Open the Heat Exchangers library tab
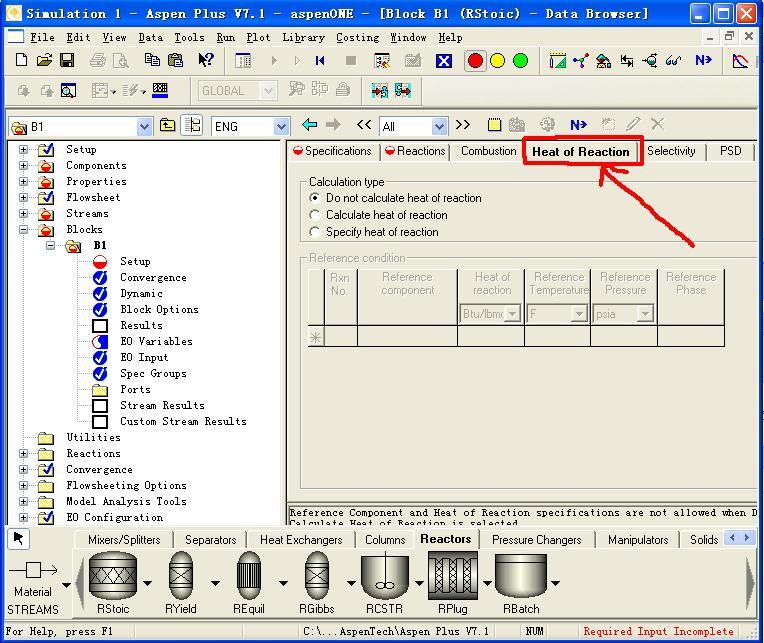This screenshot has width=764, height=643. (x=301, y=540)
